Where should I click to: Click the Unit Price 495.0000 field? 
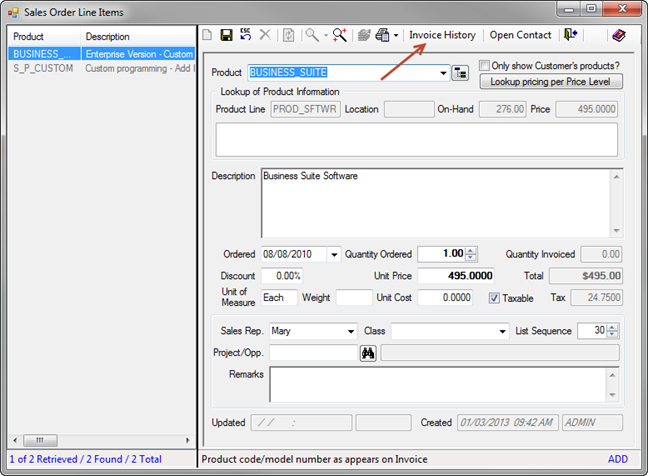456,276
